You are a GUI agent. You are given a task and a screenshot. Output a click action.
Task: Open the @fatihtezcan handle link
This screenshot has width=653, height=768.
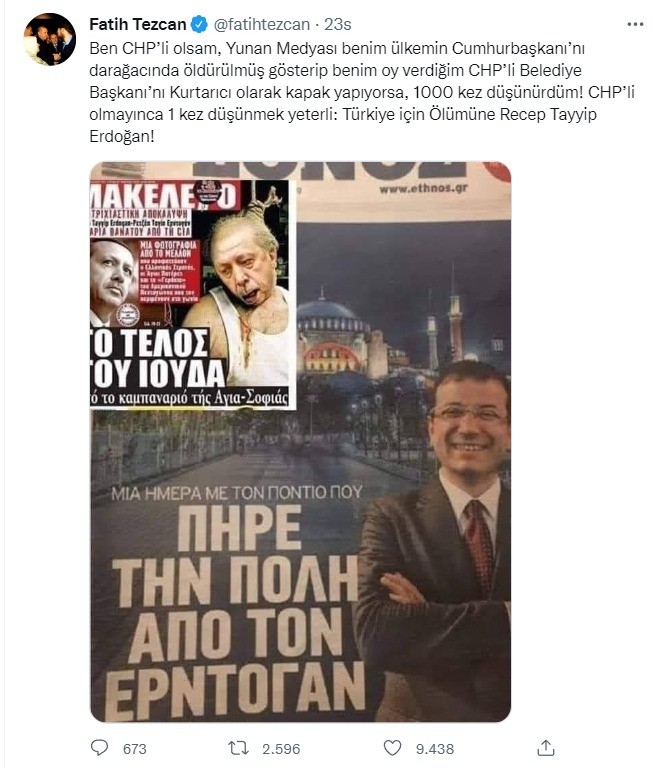[262, 24]
